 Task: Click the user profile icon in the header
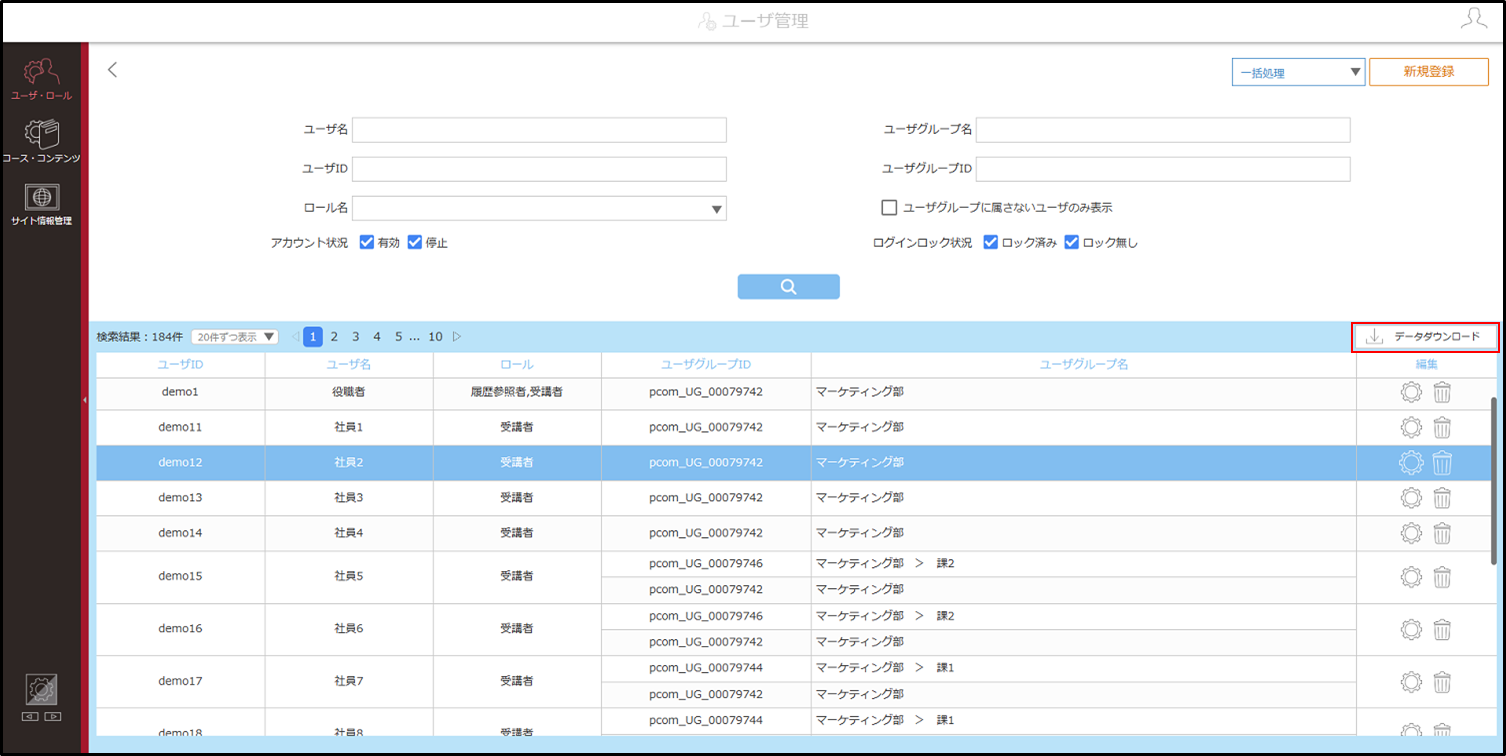click(x=1473, y=19)
